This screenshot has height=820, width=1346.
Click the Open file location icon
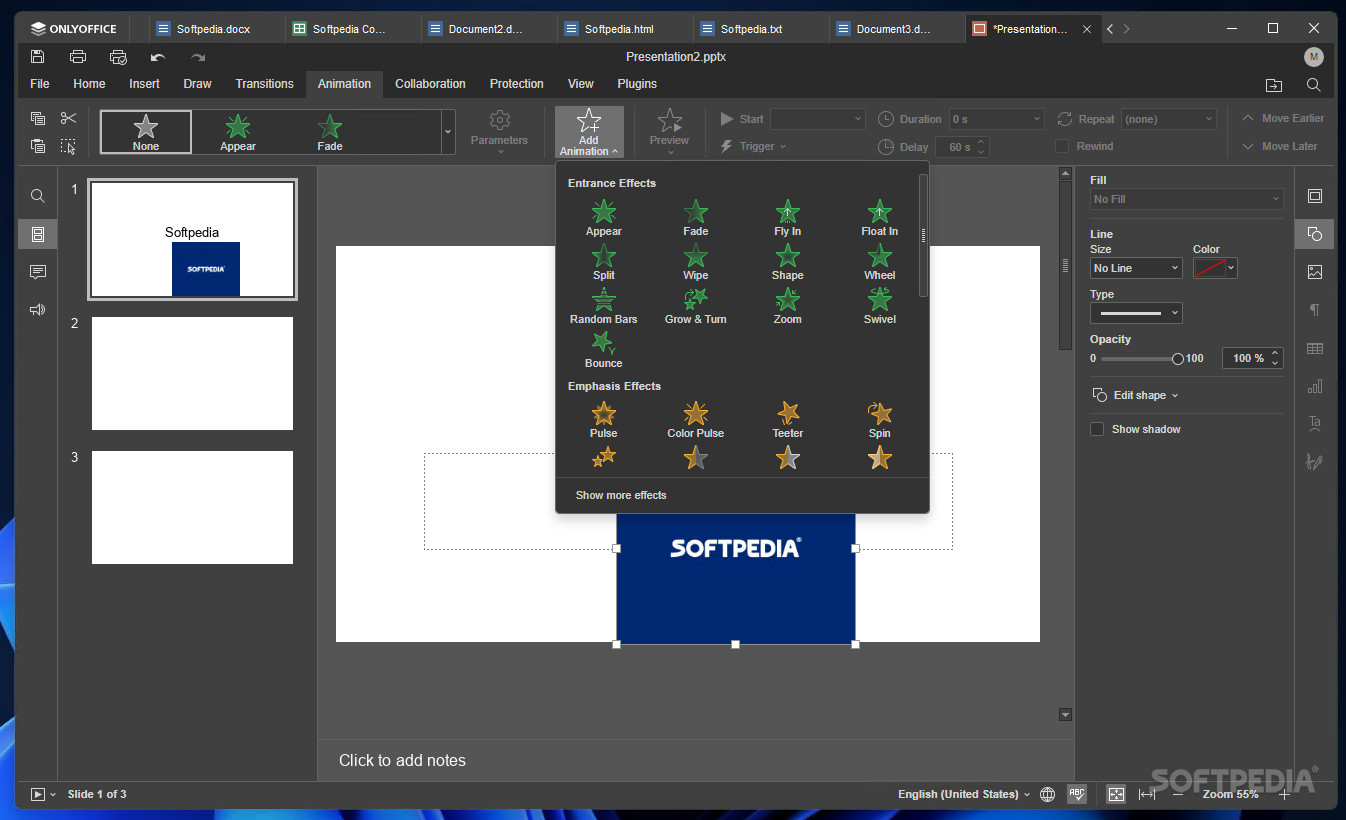[x=1274, y=85]
